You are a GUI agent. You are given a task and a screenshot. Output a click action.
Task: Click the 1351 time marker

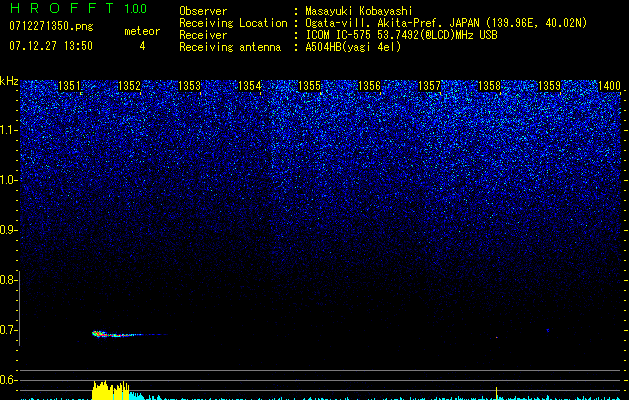pos(69,86)
